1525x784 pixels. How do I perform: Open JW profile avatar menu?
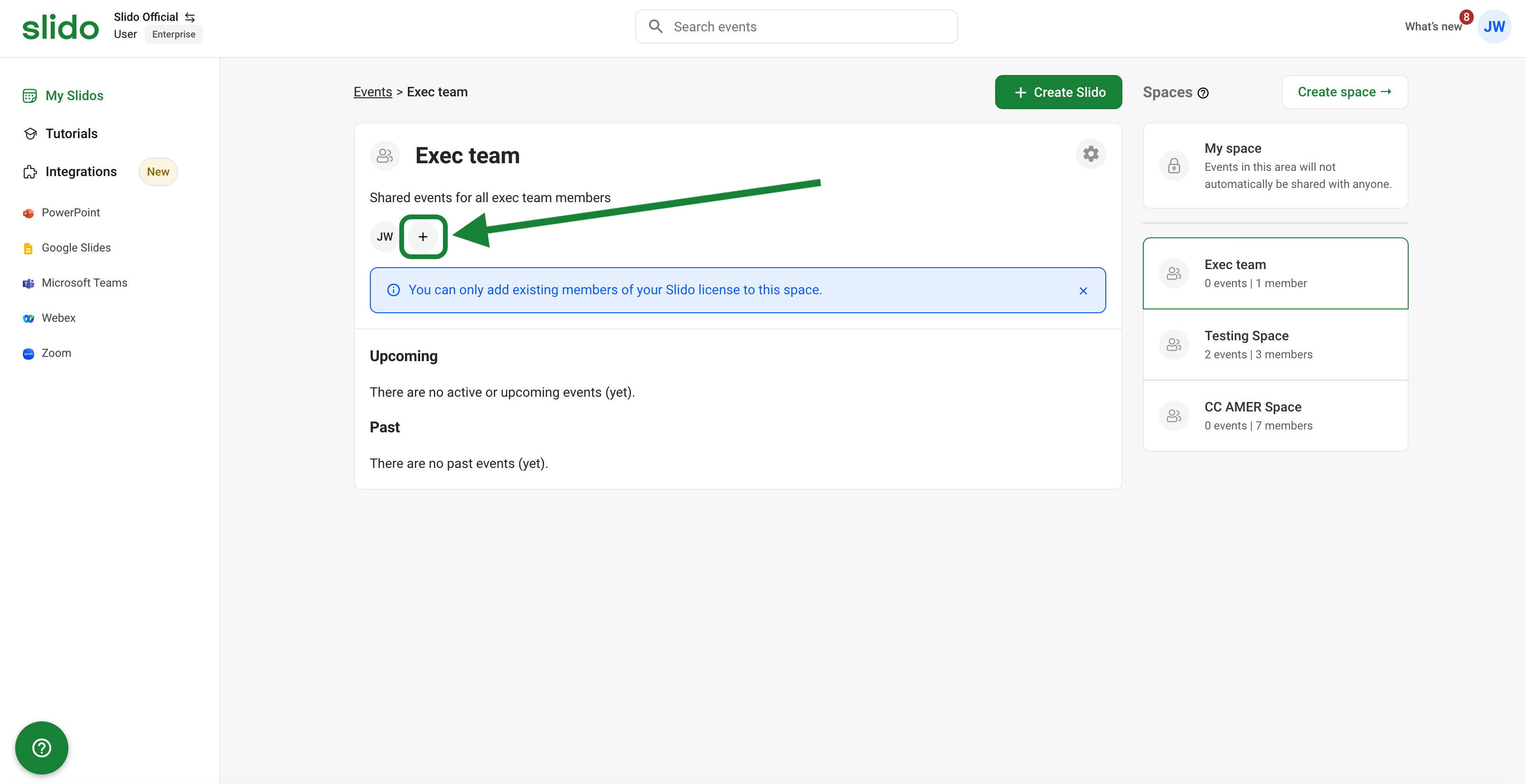1494,27
